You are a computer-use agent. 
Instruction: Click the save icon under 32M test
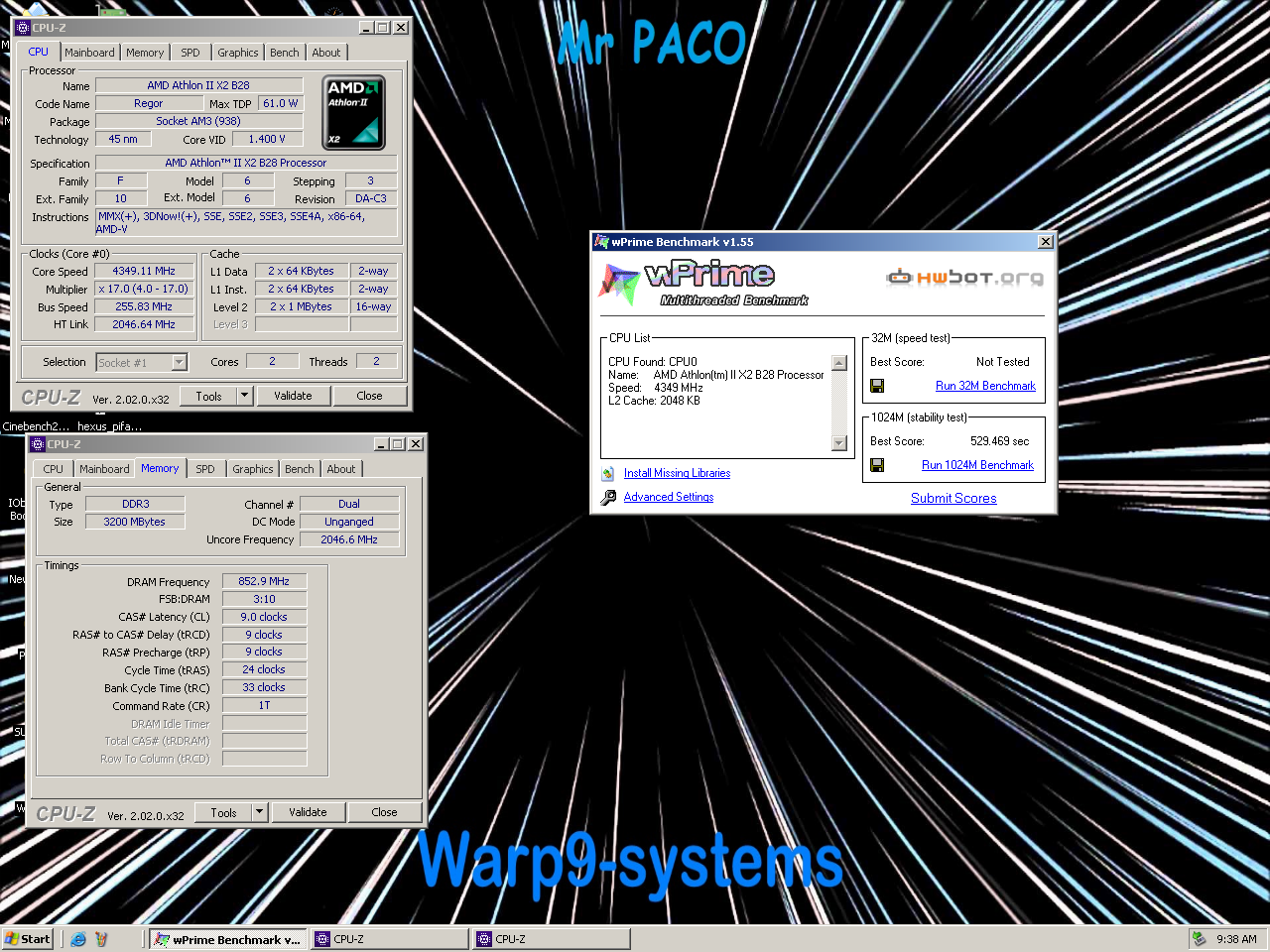[x=877, y=386]
